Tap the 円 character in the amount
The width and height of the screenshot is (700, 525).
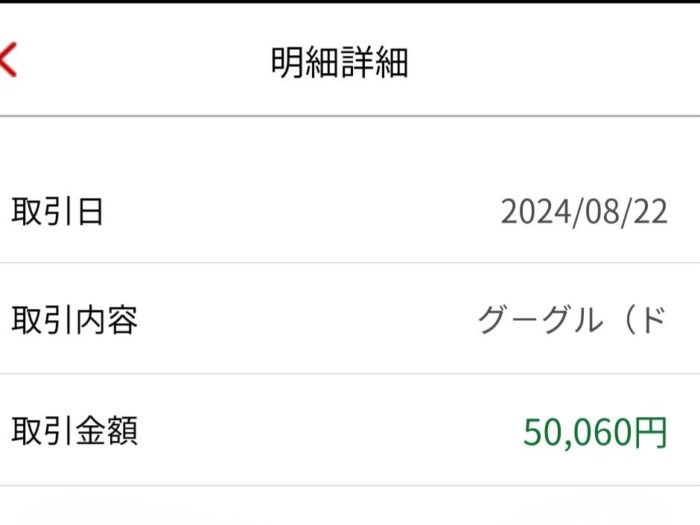[651, 432]
